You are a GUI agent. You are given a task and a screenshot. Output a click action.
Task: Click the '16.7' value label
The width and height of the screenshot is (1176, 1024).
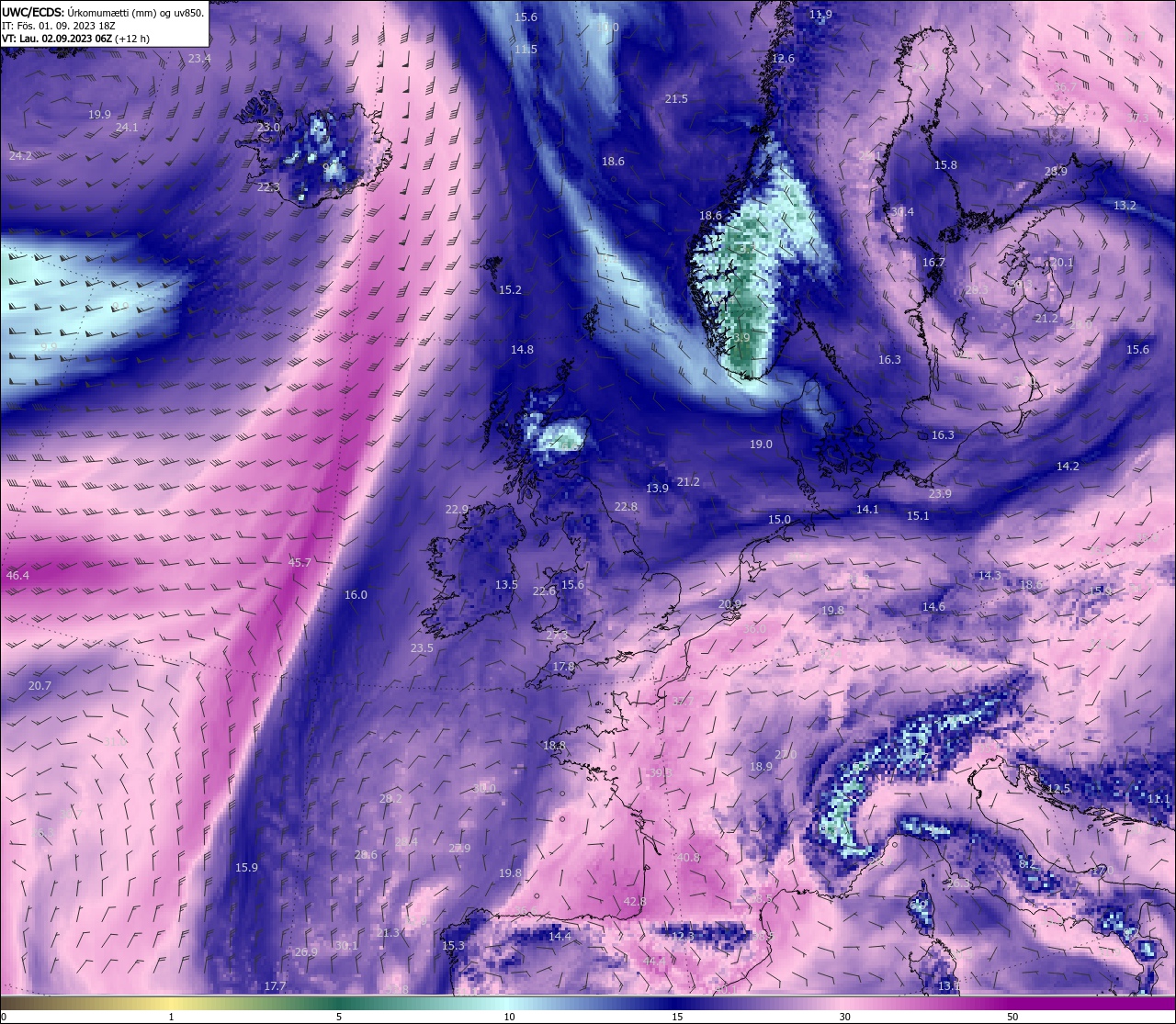[x=933, y=263]
